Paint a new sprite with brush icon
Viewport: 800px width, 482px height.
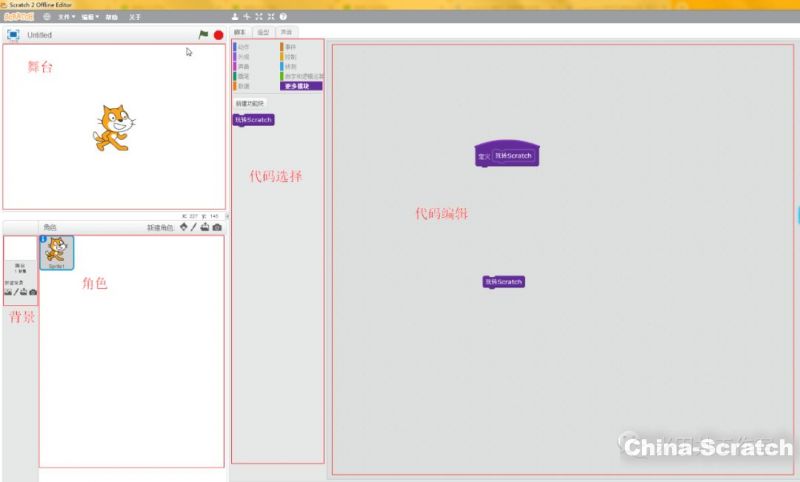click(193, 228)
